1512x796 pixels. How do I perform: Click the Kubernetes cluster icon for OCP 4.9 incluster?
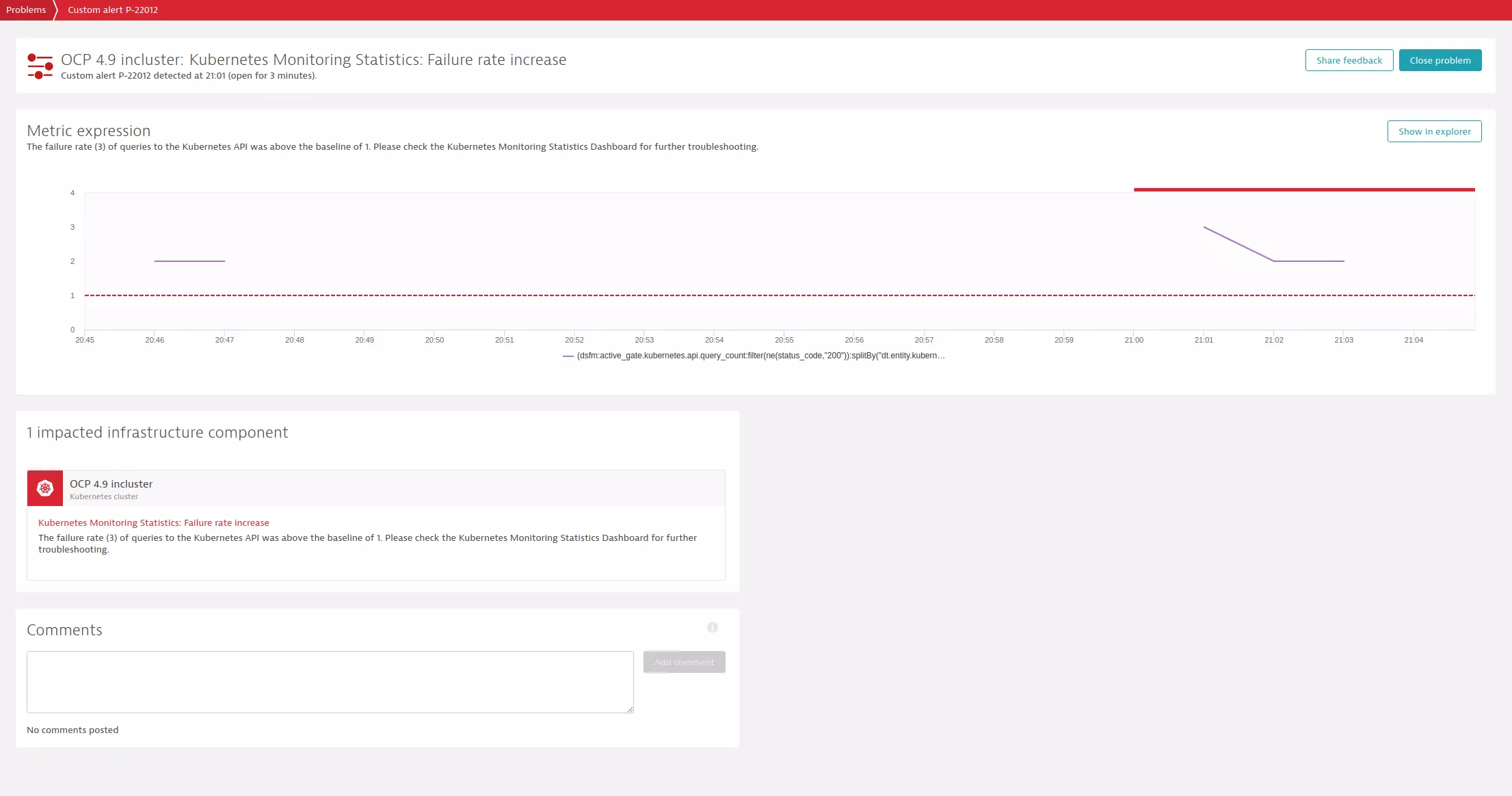coord(45,488)
